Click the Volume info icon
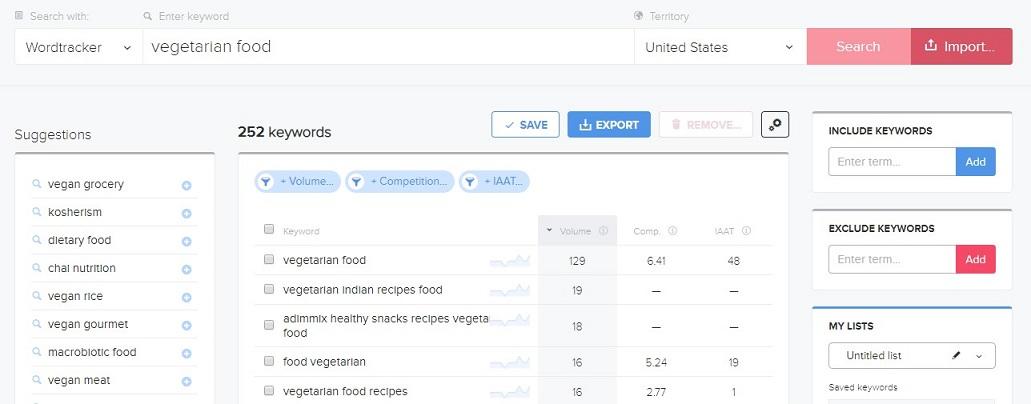 [x=604, y=231]
